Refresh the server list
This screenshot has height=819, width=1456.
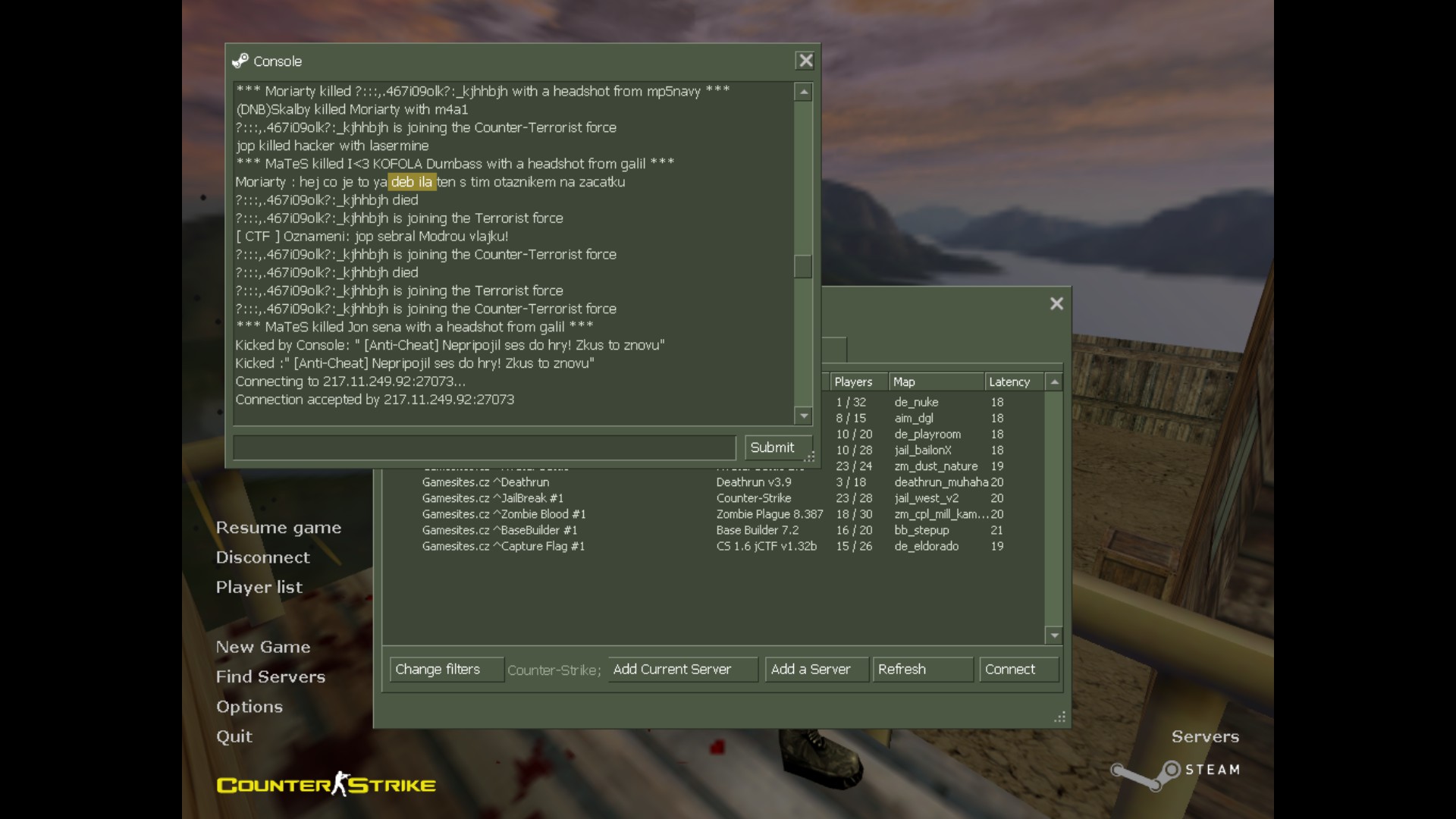click(923, 670)
